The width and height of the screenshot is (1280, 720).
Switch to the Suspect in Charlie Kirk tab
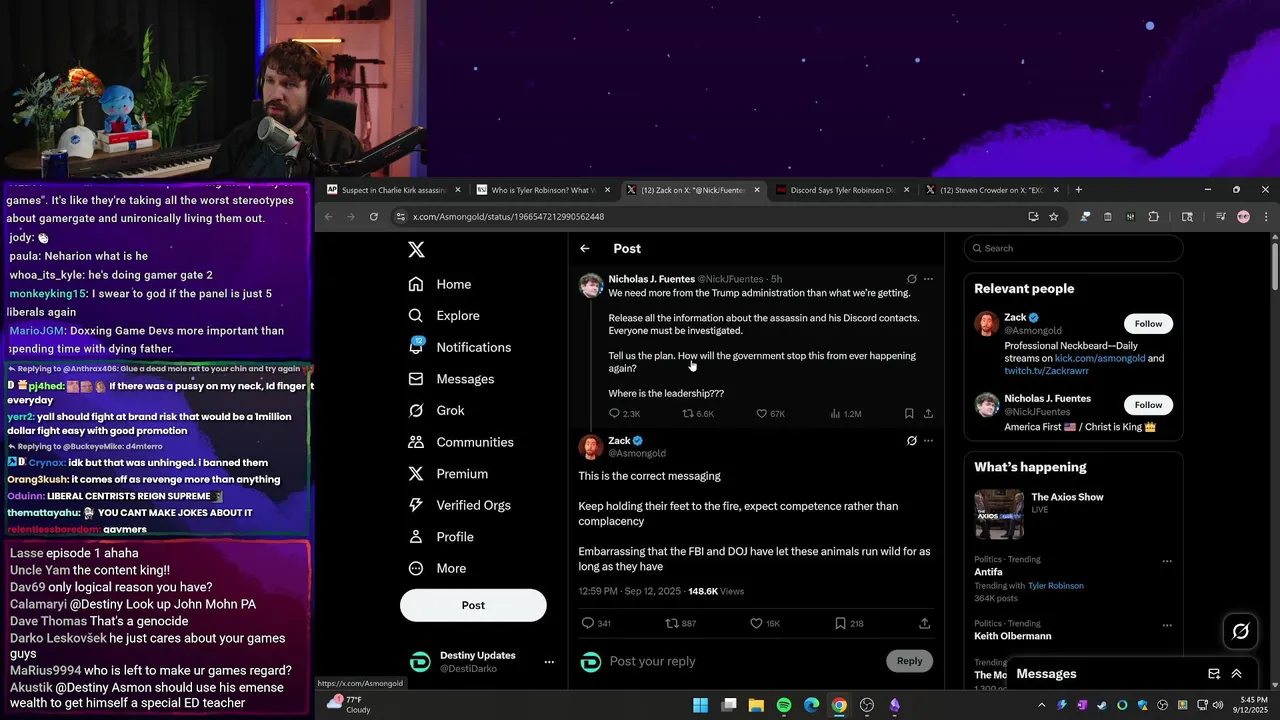pyautogui.click(x=394, y=190)
